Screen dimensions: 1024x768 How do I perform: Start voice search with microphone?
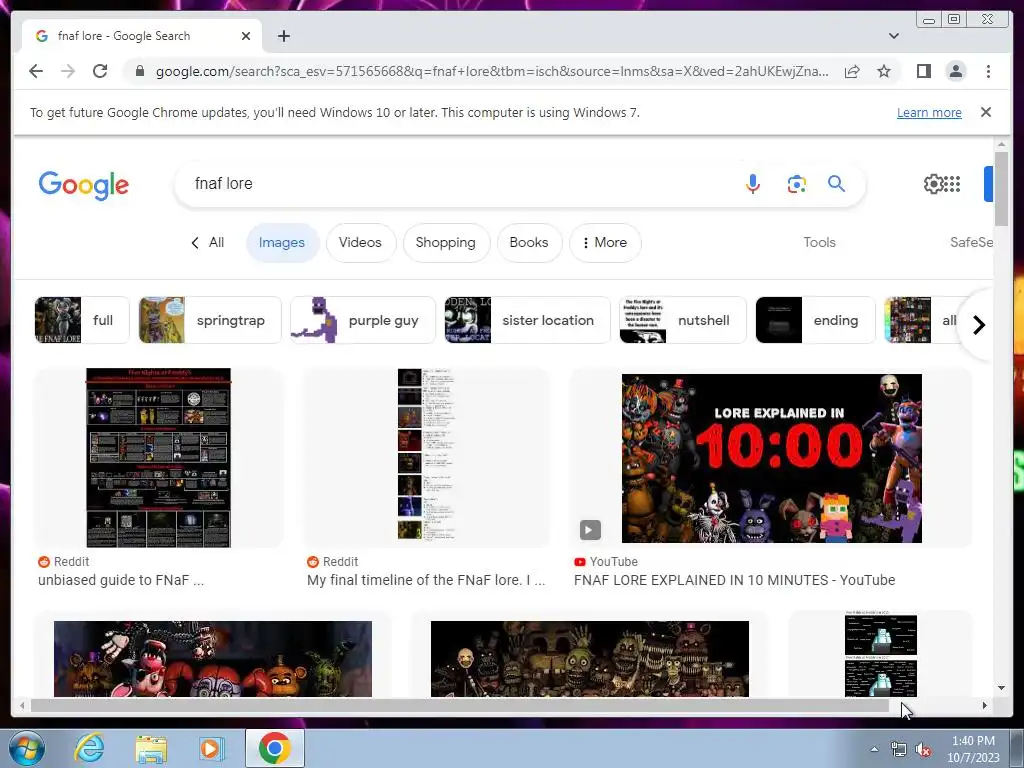752,184
